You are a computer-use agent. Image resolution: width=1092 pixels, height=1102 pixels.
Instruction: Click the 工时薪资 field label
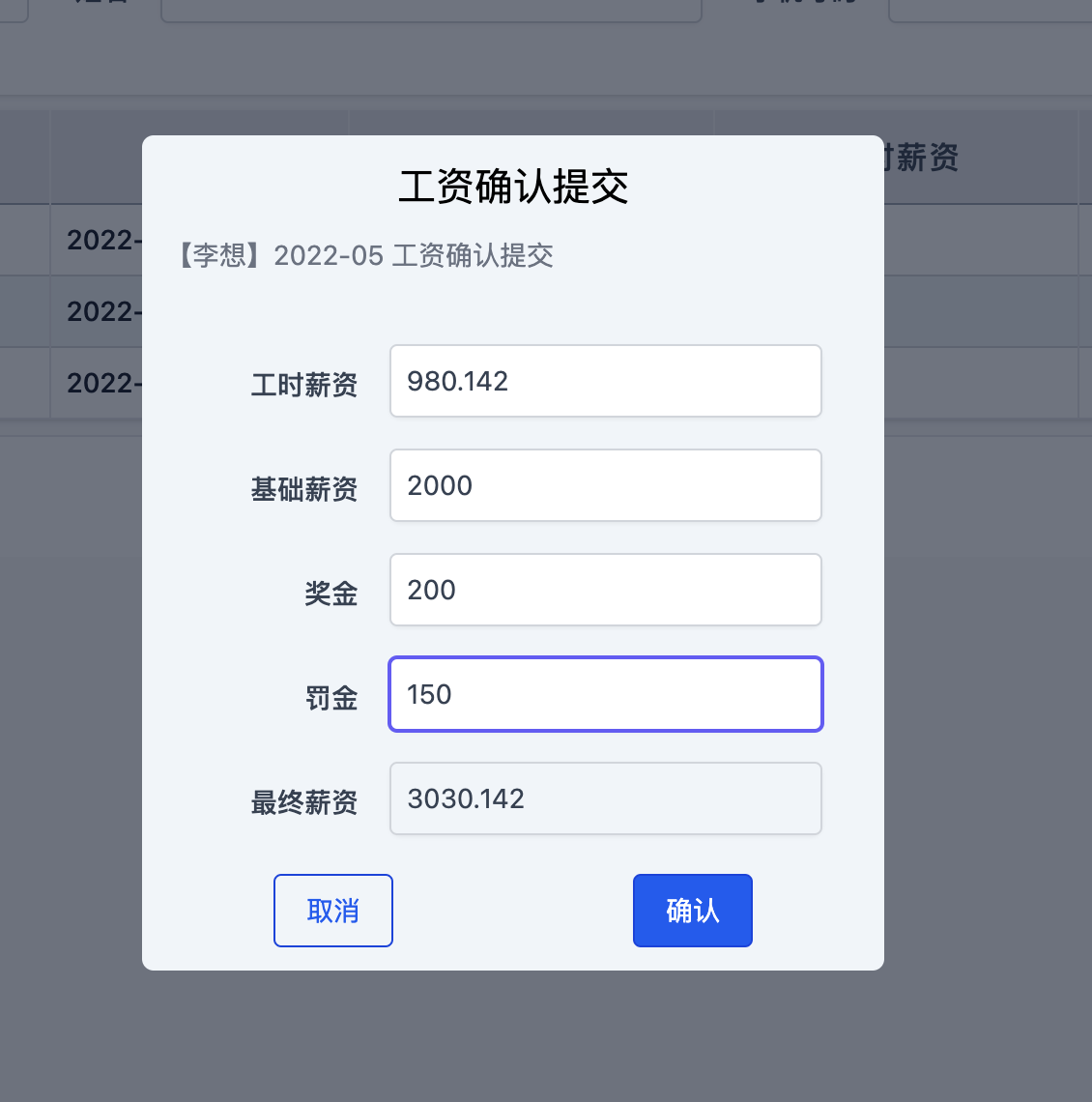click(304, 385)
